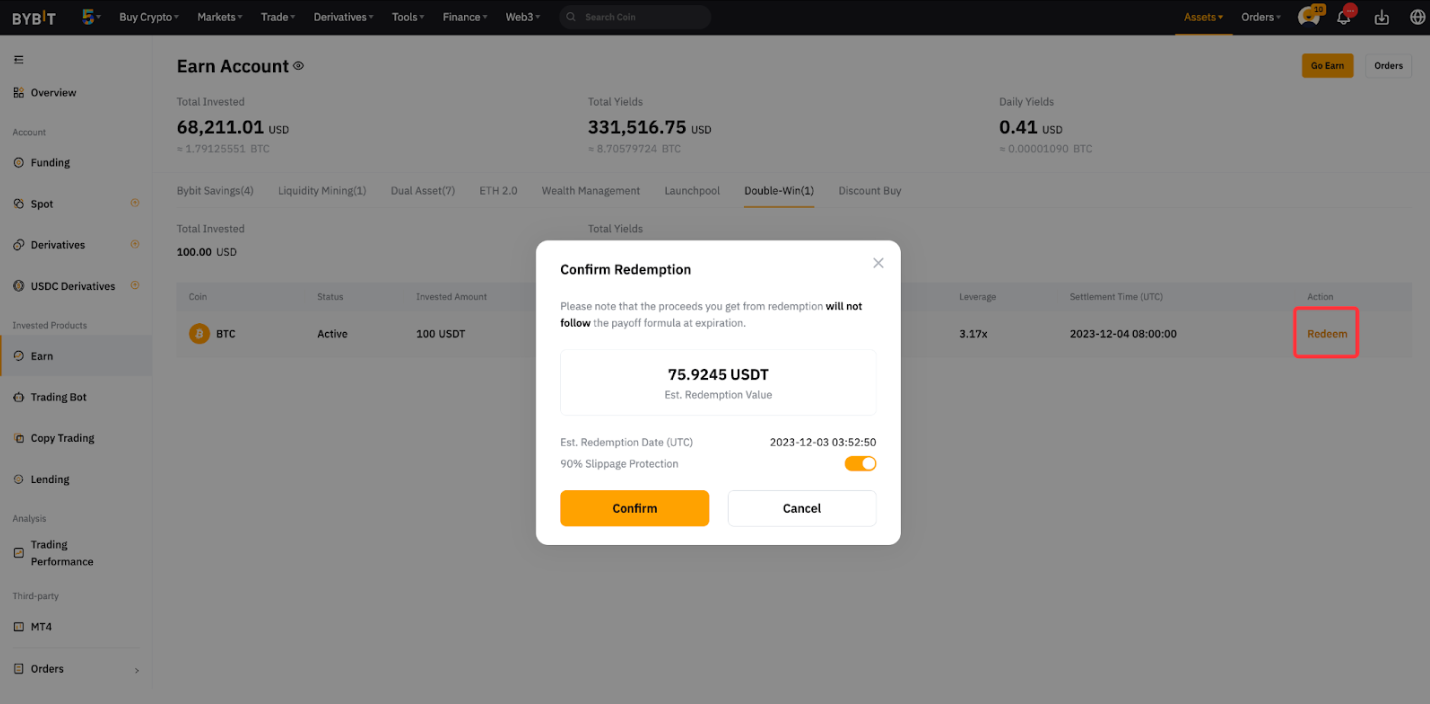The height and width of the screenshot is (704, 1430).
Task: Toggle 90% Slippage Protection switch
Action: 860,464
